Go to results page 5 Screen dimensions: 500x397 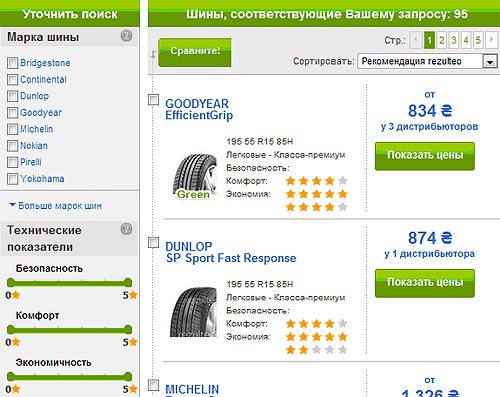click(478, 40)
